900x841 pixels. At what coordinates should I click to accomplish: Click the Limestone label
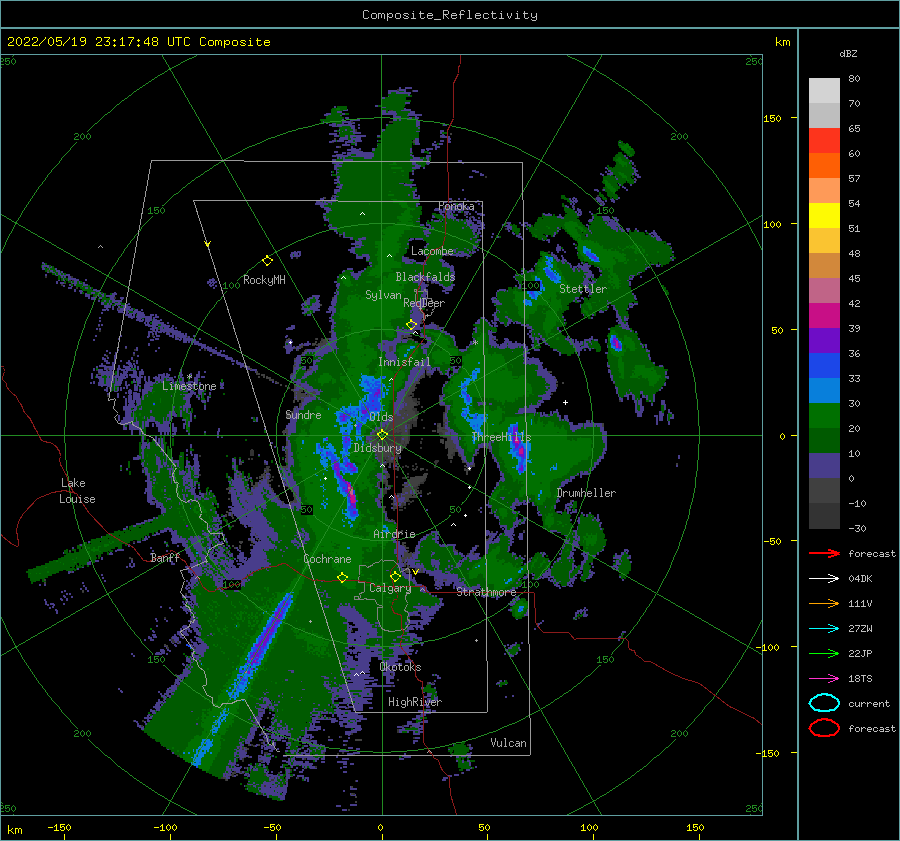tap(189, 386)
